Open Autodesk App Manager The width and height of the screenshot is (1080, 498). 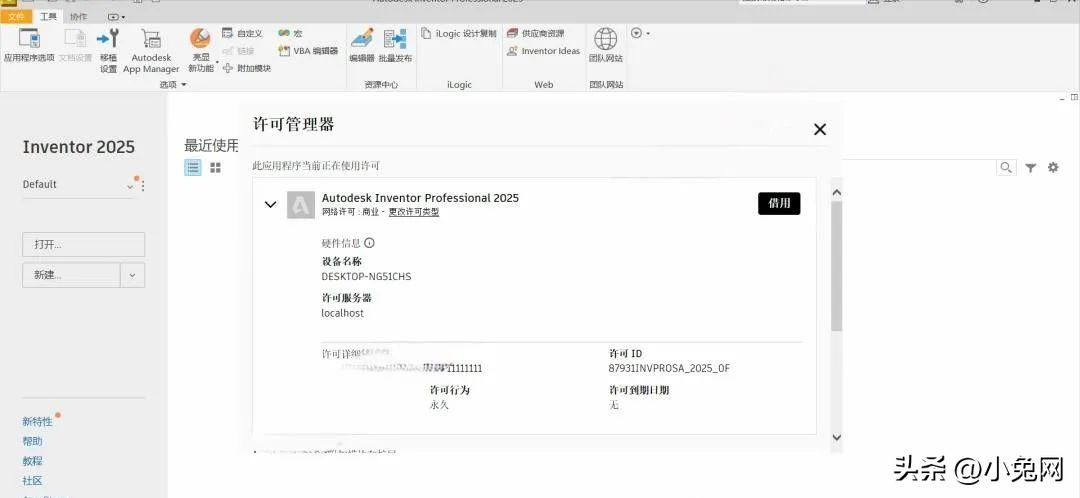pyautogui.click(x=151, y=50)
